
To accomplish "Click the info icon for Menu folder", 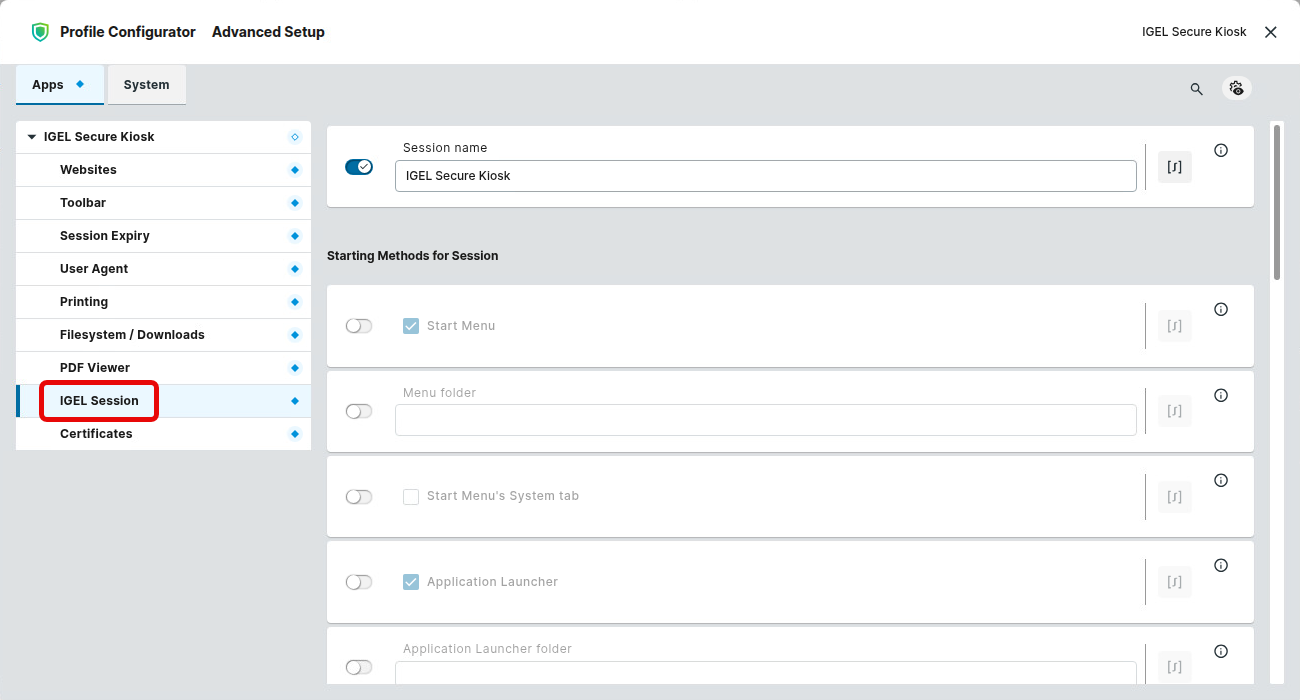I will (x=1220, y=396).
